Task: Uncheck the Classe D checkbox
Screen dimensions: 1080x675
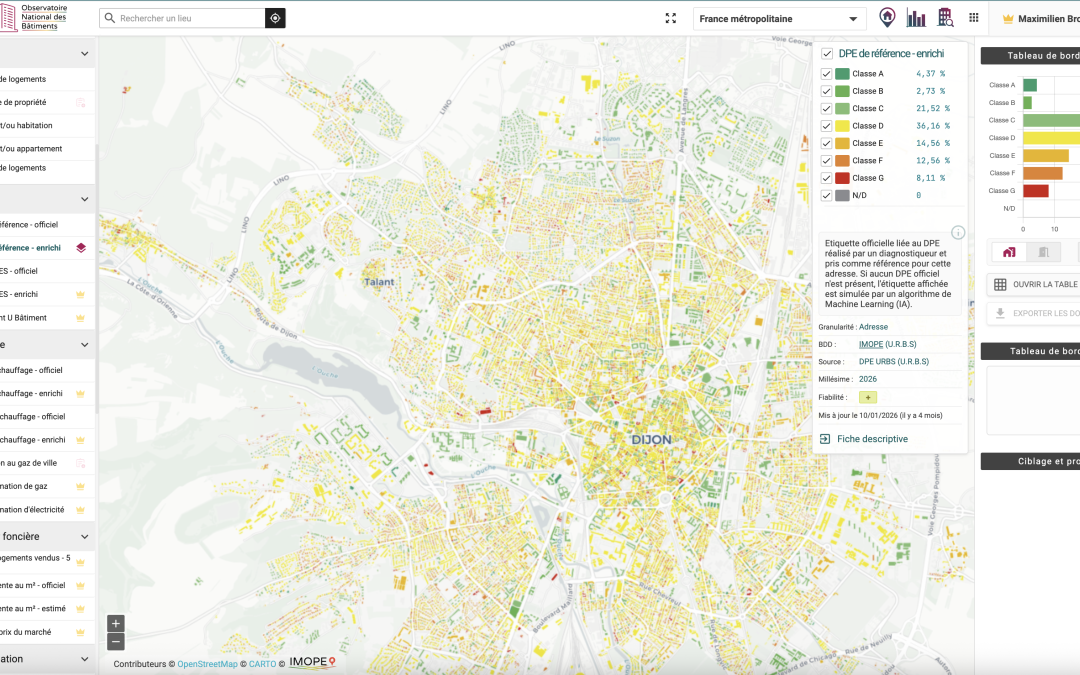Action: point(827,126)
